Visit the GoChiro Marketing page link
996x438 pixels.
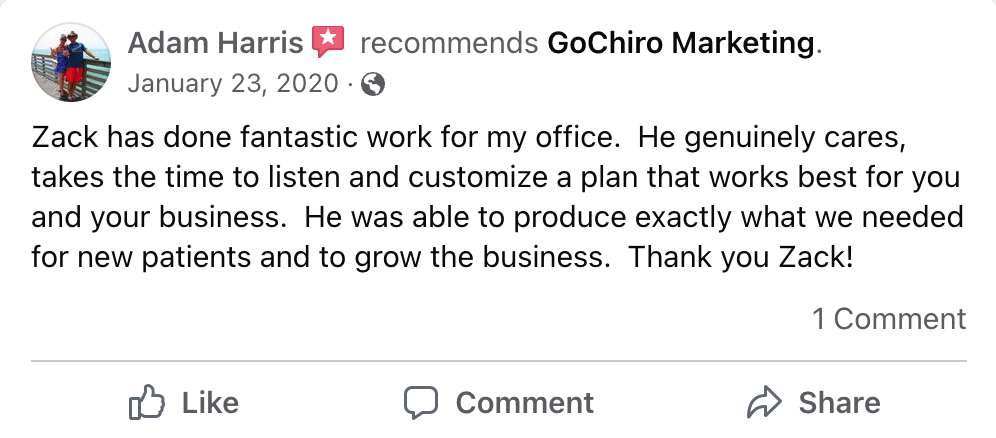tap(682, 43)
